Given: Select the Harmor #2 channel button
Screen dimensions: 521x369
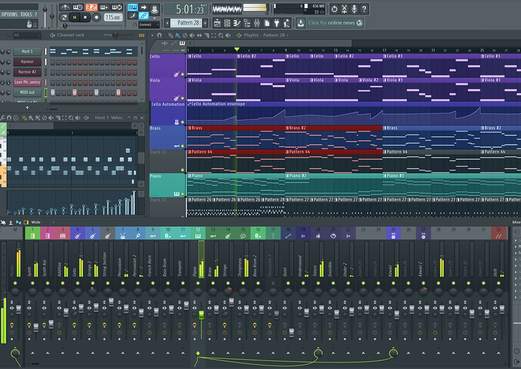Looking at the screenshot, I should coord(27,72).
